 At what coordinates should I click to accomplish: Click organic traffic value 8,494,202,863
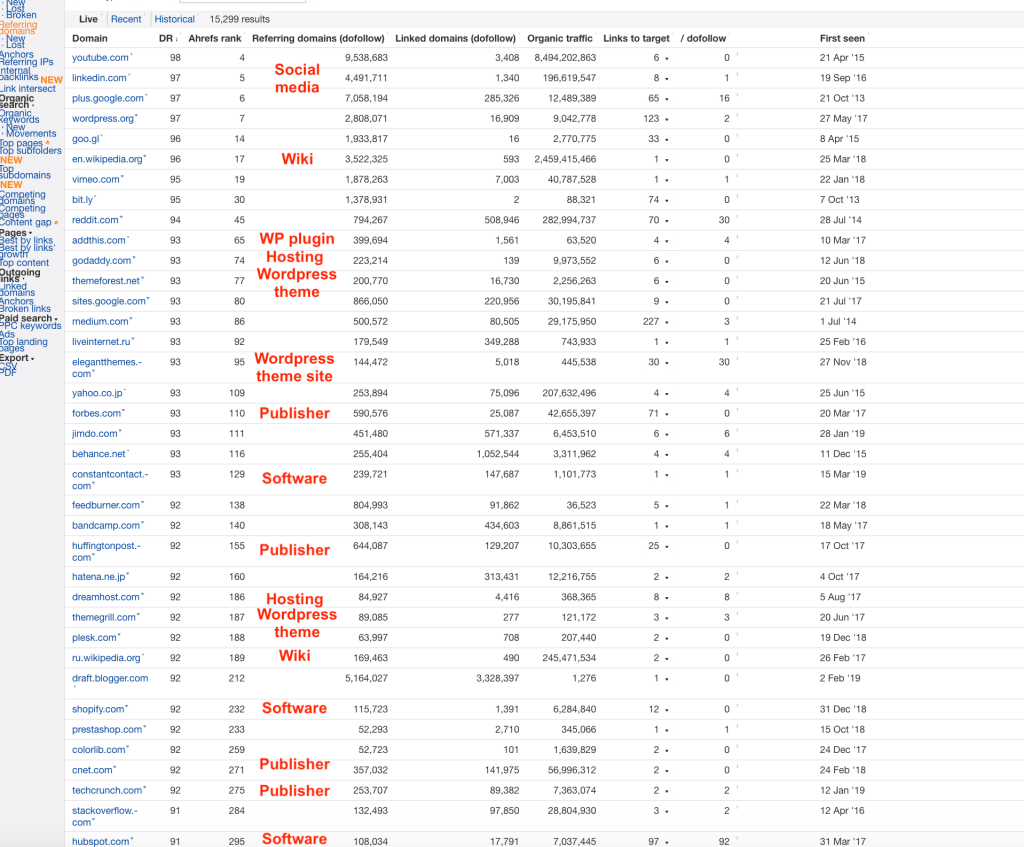point(565,58)
